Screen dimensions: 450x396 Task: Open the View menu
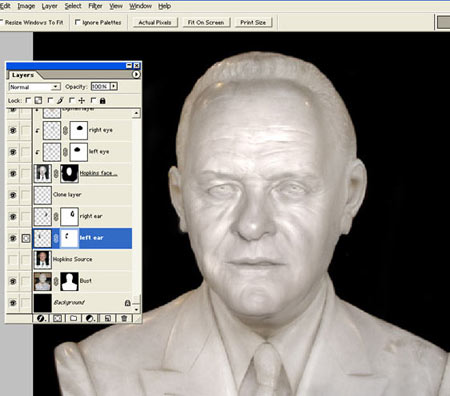pos(116,6)
